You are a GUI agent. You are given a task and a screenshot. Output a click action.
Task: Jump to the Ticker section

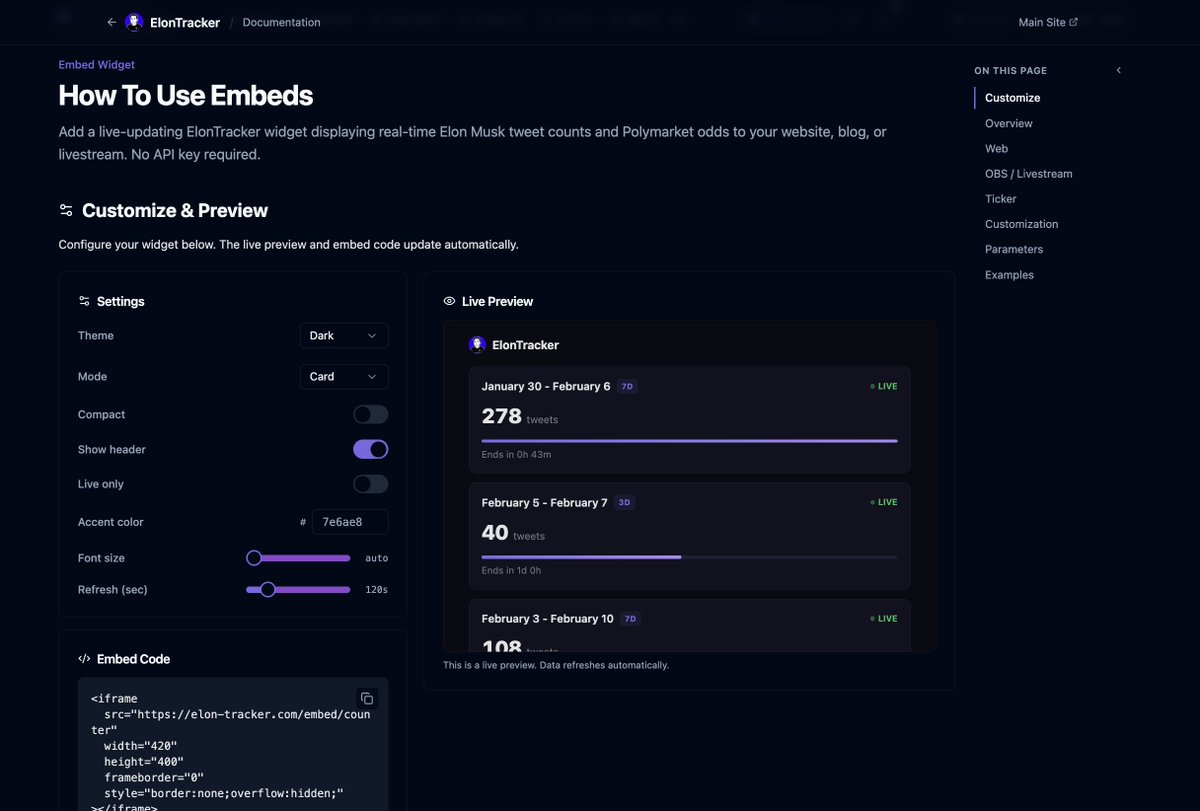[1000, 199]
